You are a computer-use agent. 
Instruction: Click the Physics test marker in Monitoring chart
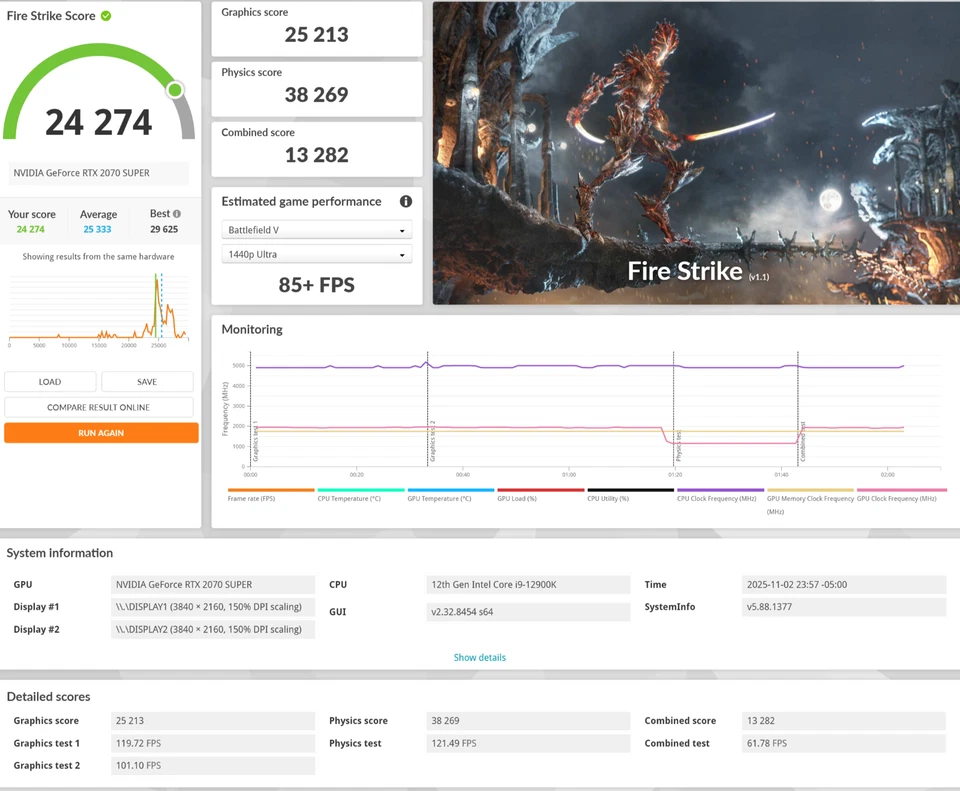click(674, 410)
